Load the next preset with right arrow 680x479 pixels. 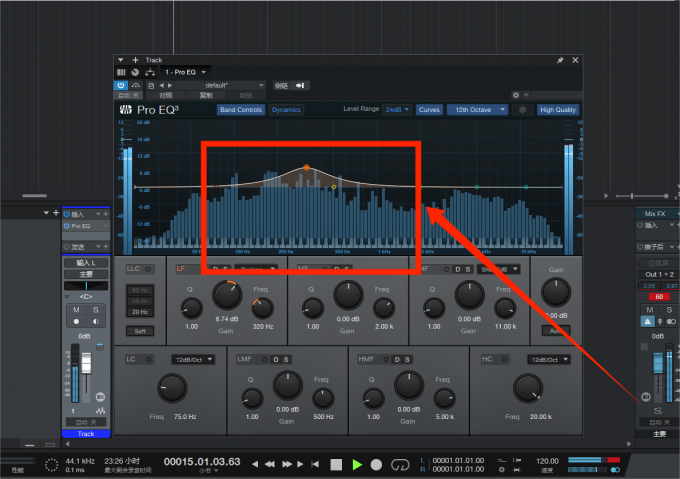click(170, 85)
